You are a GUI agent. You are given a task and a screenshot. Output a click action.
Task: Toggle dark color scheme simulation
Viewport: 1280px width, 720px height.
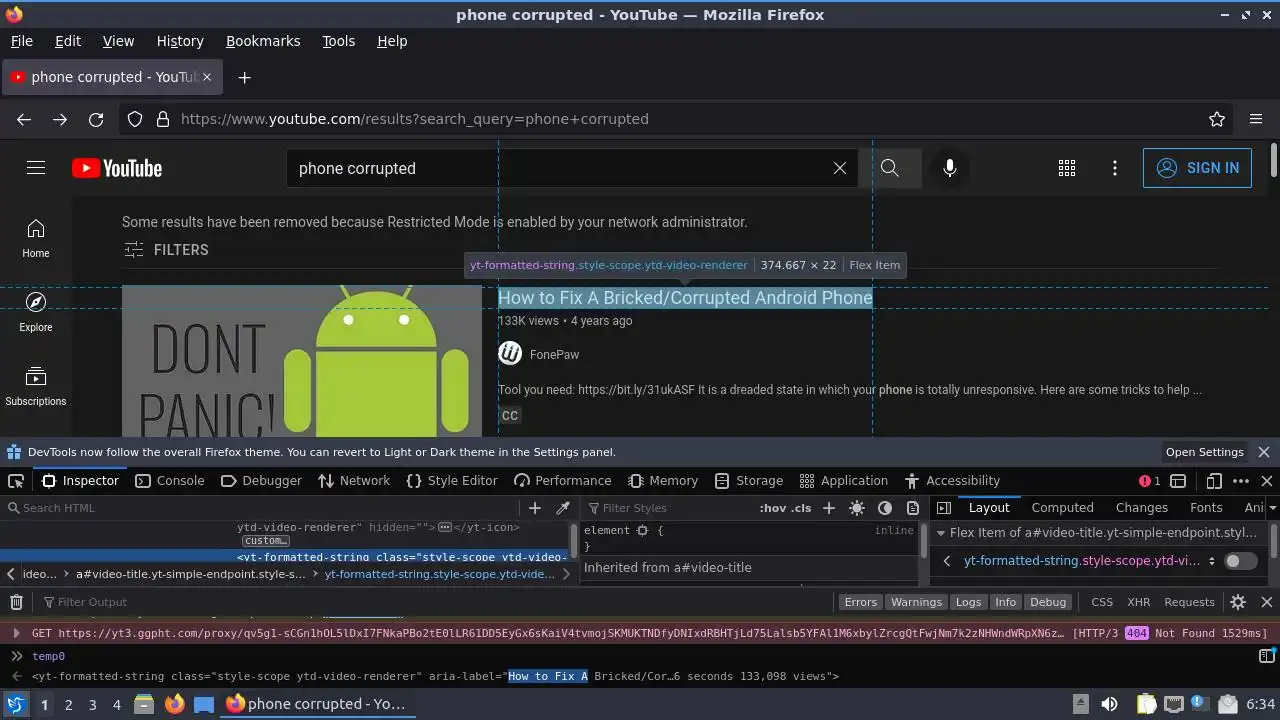(885, 508)
